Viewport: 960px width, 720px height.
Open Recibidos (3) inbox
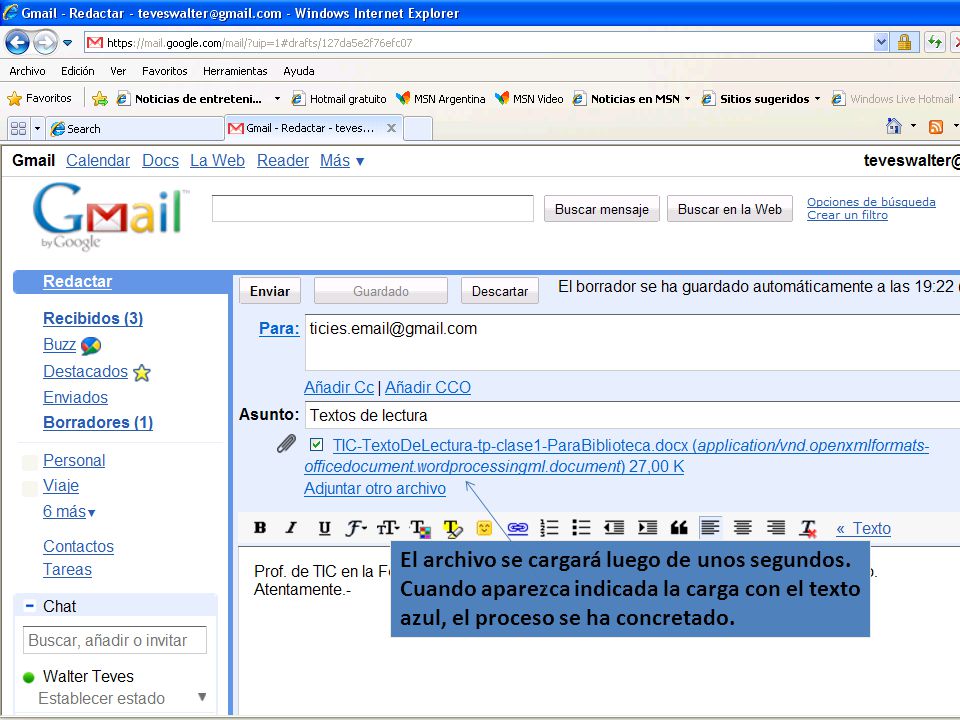[93, 318]
